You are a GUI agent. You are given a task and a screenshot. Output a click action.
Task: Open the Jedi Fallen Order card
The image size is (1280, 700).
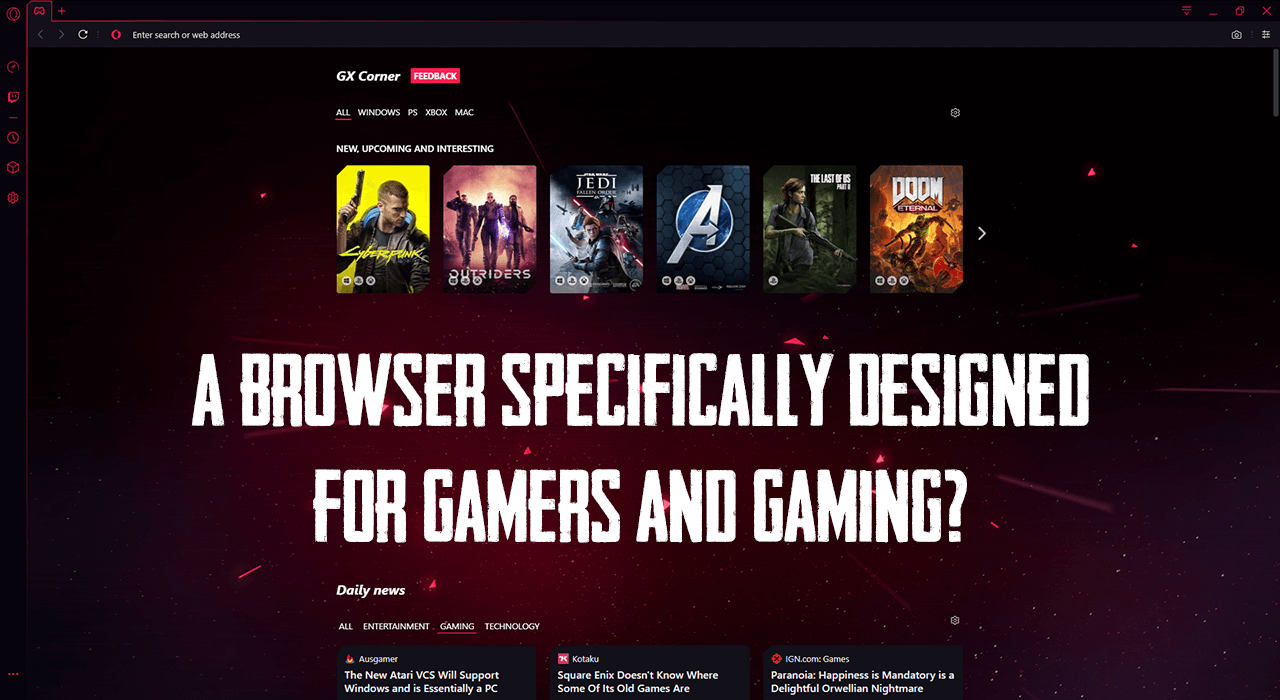[596, 229]
